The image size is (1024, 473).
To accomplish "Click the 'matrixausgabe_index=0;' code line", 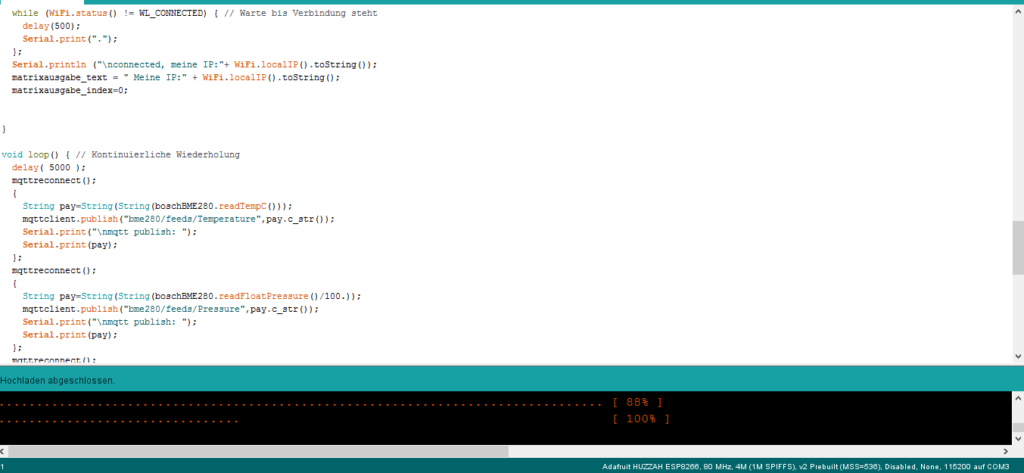I will click(70, 90).
